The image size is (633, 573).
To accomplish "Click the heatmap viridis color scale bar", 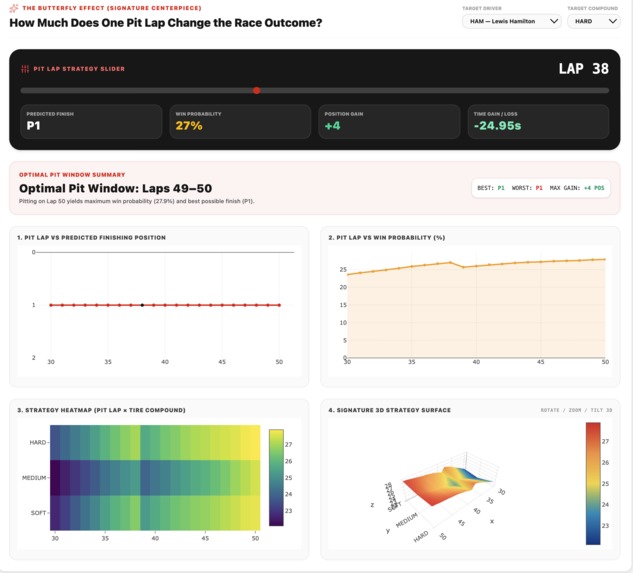I will coord(276,478).
